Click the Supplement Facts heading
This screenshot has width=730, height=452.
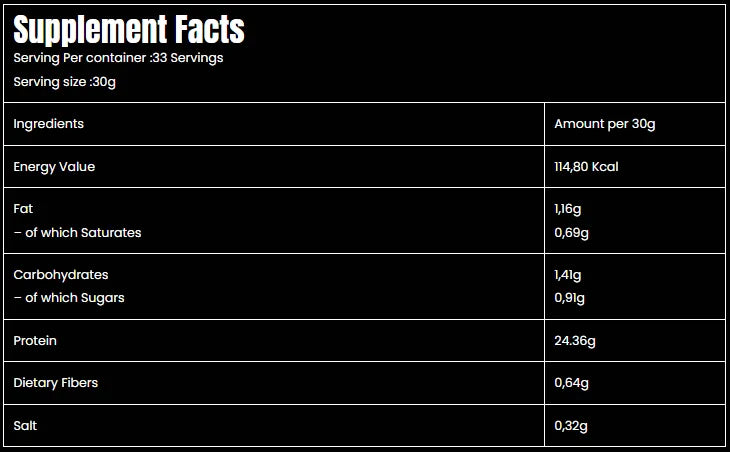(129, 30)
